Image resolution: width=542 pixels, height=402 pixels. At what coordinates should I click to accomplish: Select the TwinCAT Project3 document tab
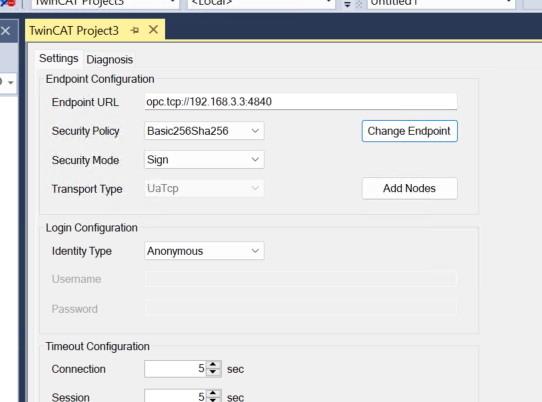[74, 30]
